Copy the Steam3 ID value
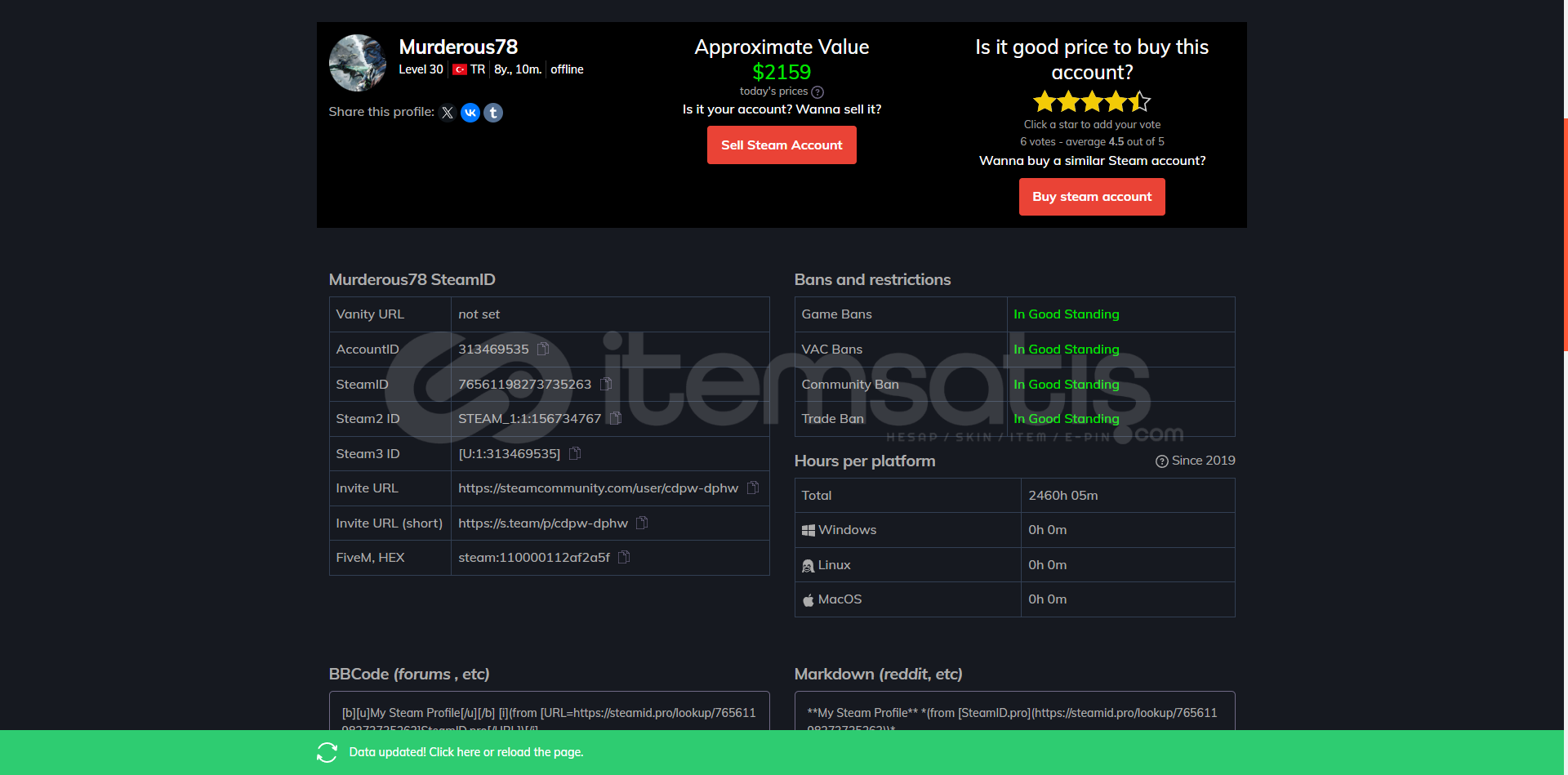1568x775 pixels. click(575, 453)
